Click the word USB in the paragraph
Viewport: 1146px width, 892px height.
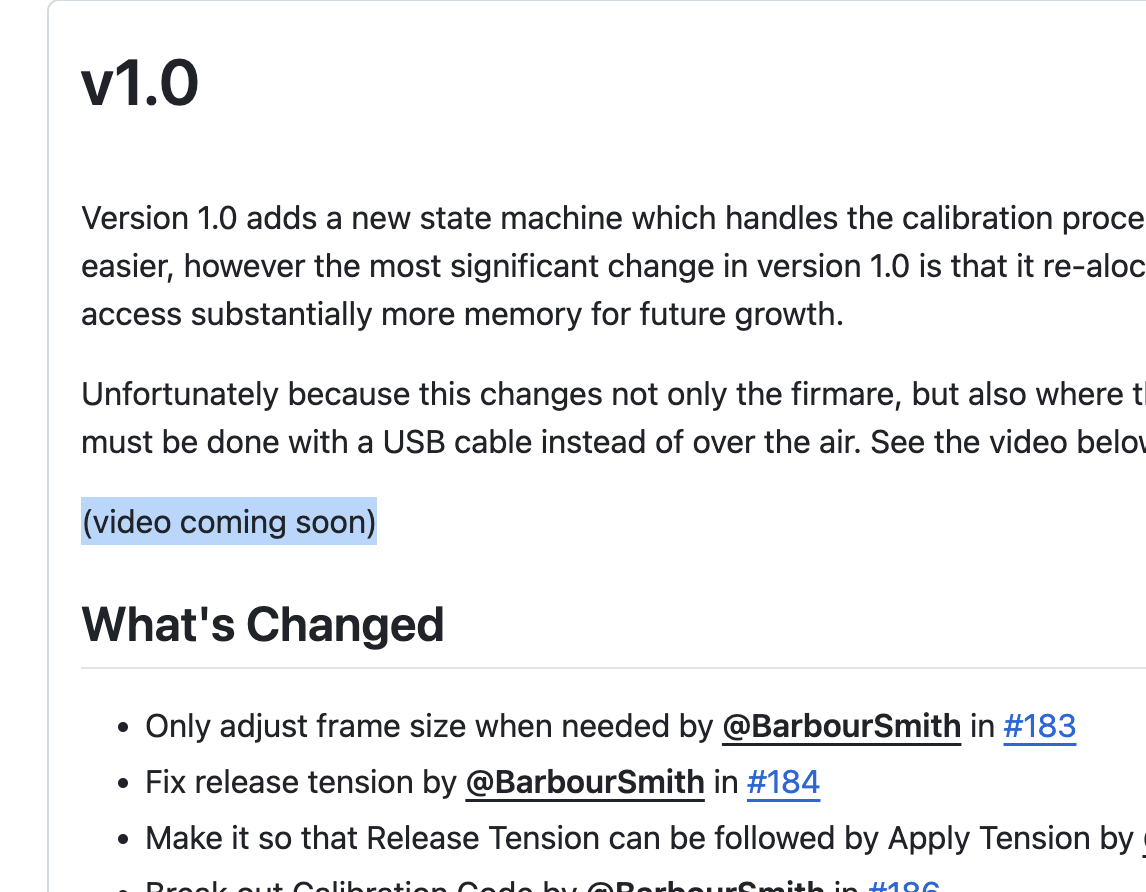click(x=414, y=442)
